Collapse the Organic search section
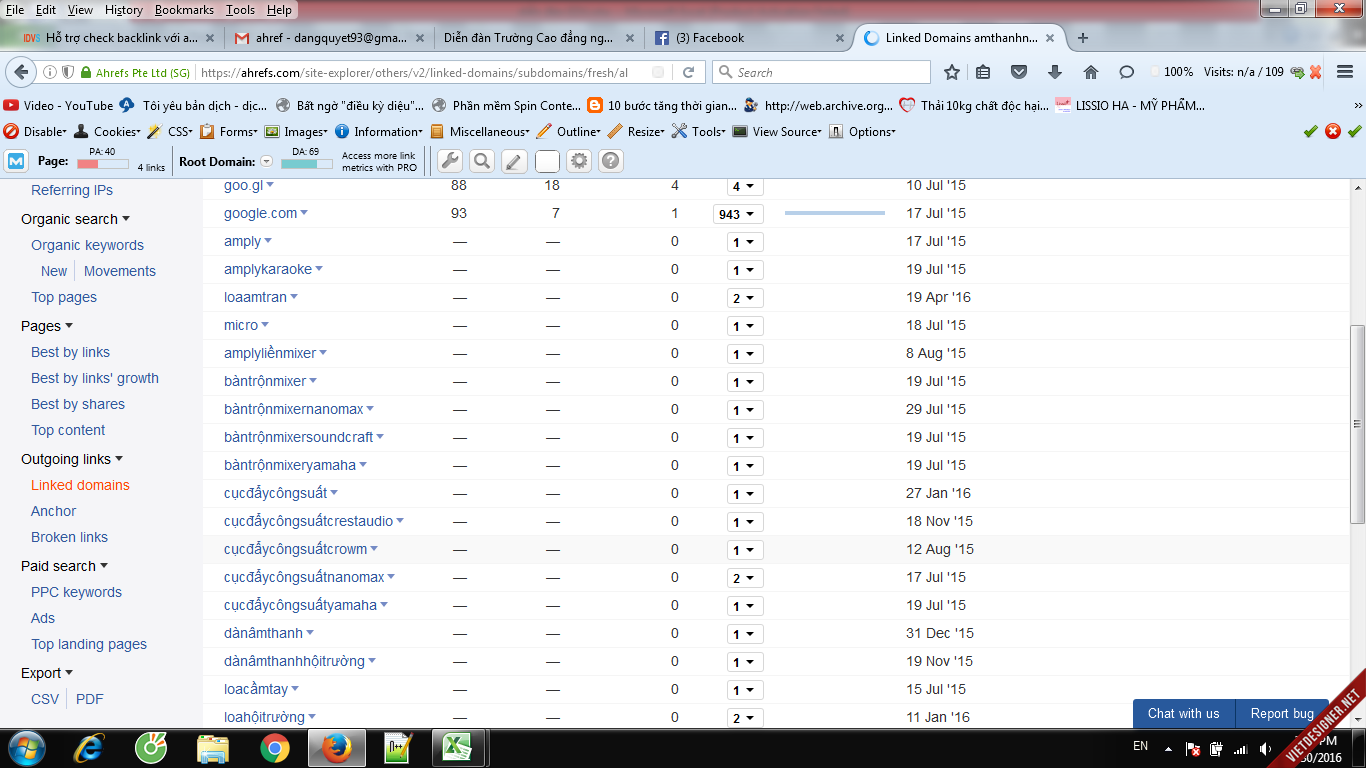The width and height of the screenshot is (1366, 768). [x=126, y=219]
